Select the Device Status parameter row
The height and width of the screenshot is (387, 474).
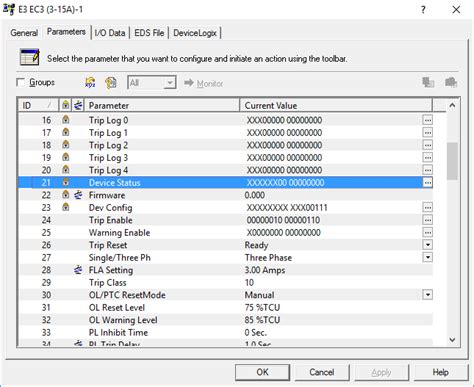225,182
